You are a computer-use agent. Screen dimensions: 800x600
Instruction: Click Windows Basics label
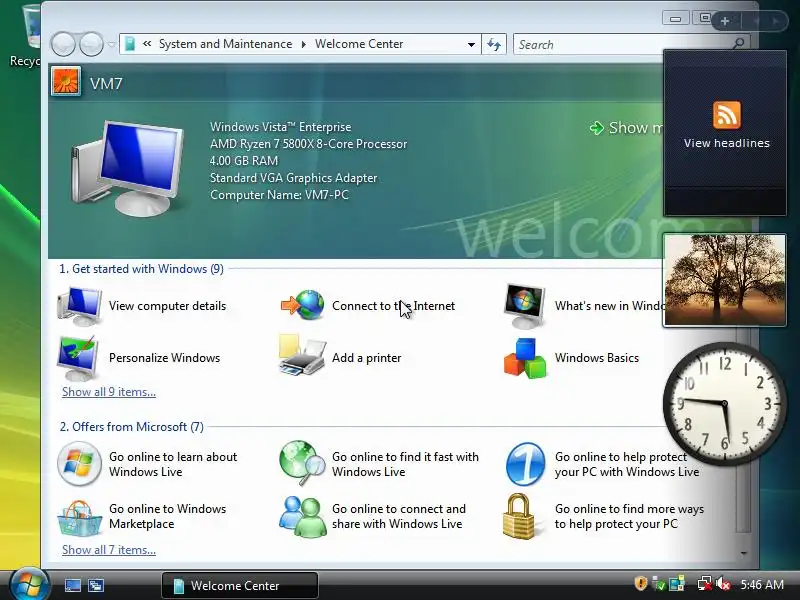(x=597, y=358)
